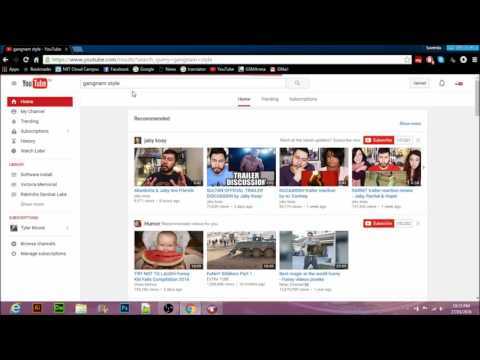This screenshot has width=480, height=360.
Task: Open the Chrome menu icon
Action: 475,60
